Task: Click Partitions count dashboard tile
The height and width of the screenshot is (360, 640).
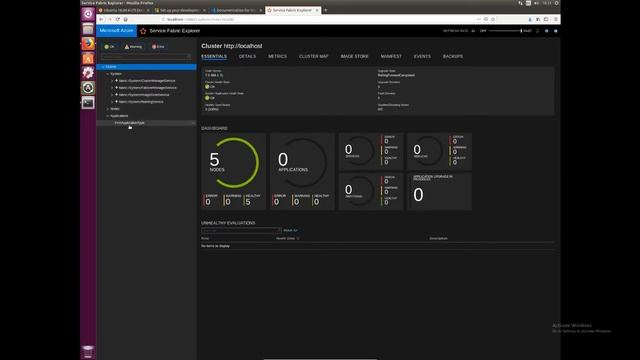Action: tap(371, 191)
